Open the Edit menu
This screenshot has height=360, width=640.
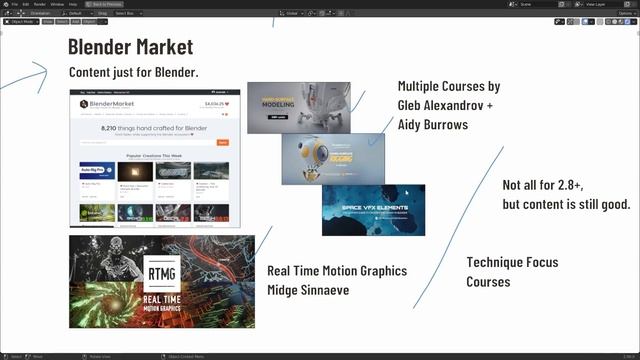click(x=26, y=4)
